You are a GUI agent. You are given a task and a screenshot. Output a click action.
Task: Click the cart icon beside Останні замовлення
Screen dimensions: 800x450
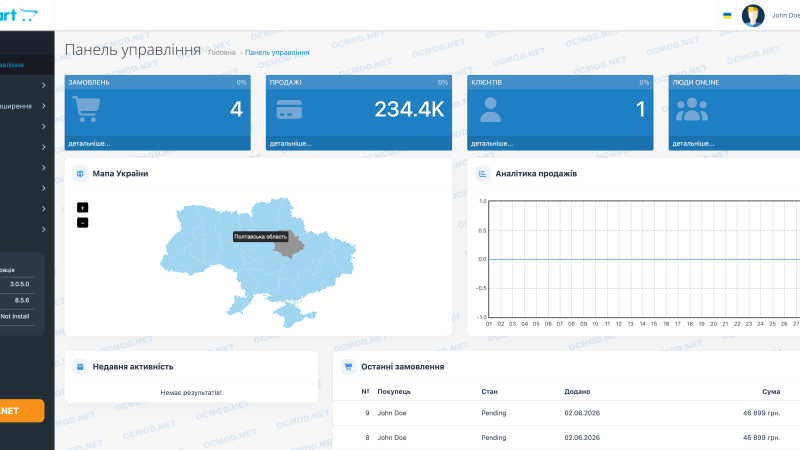coord(348,366)
